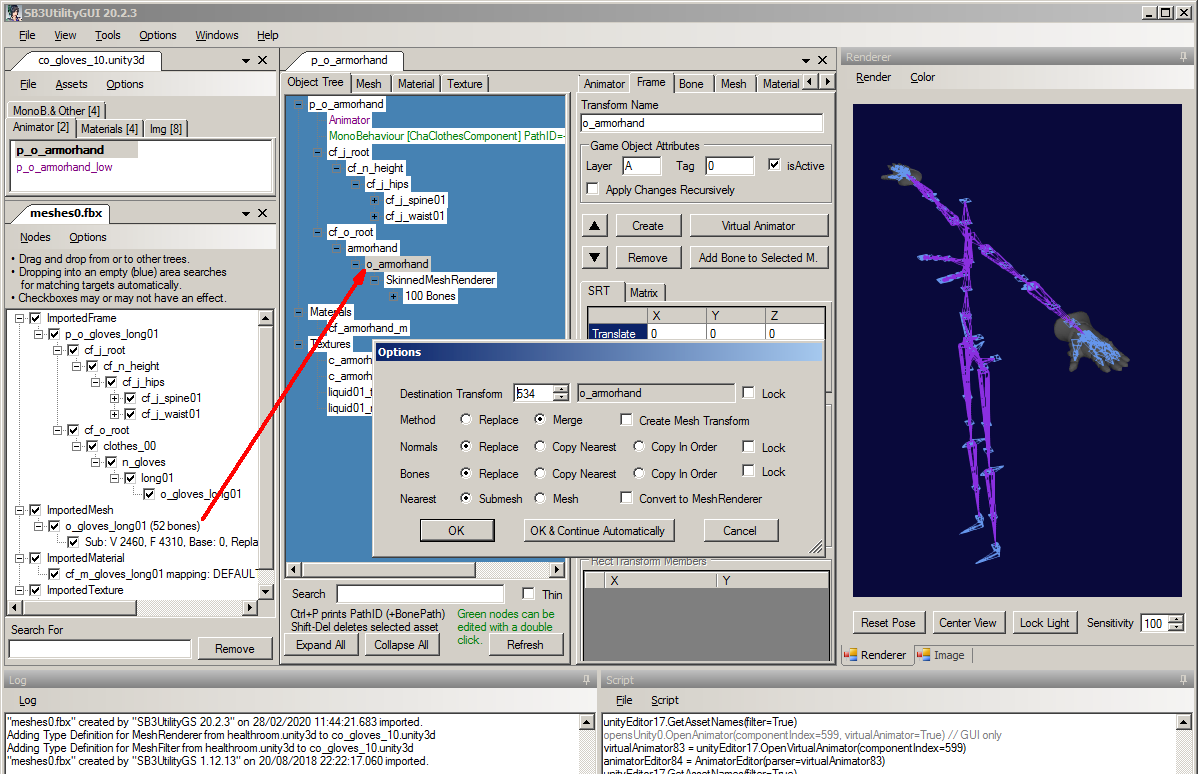Click Add Bone to Selected M. button

click(759, 257)
